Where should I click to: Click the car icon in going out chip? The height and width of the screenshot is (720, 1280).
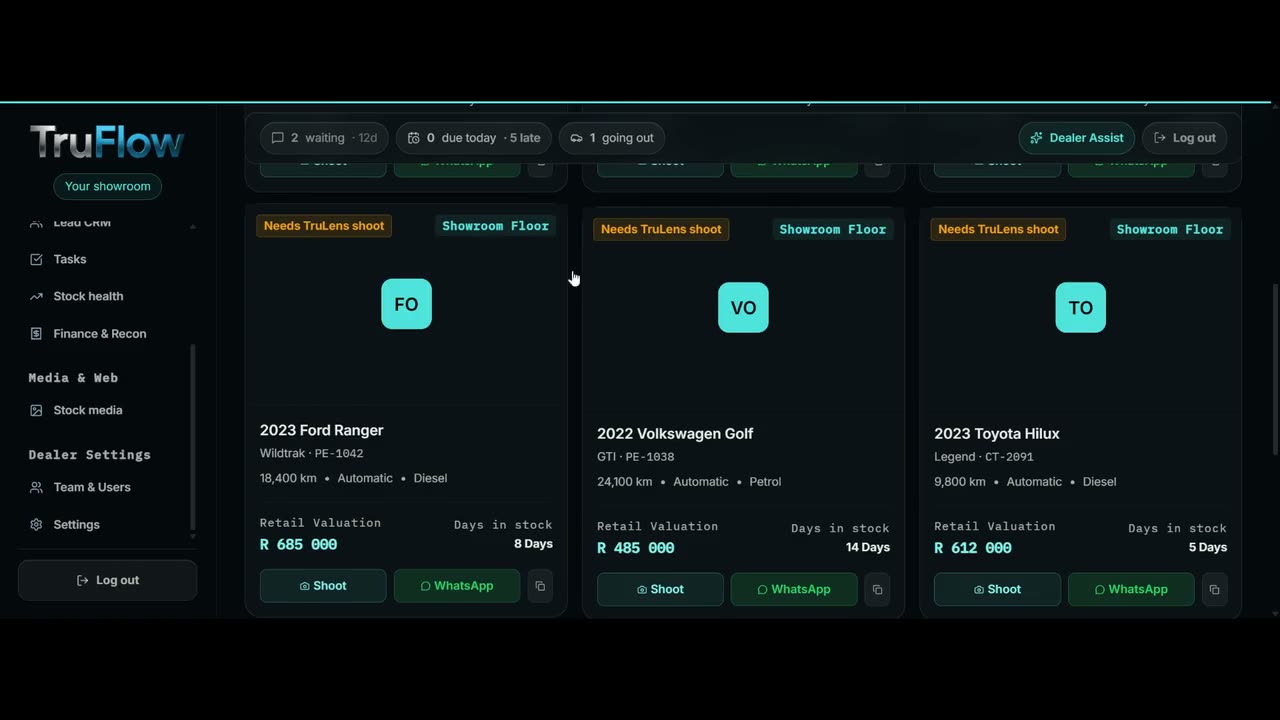[x=577, y=138]
